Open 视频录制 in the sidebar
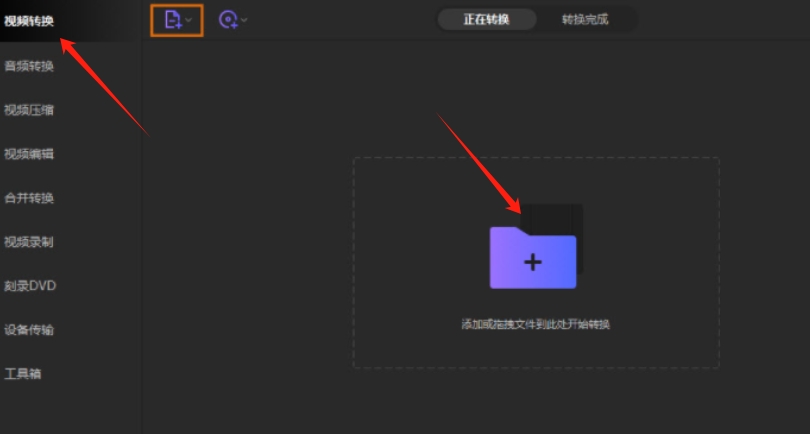This screenshot has width=810, height=434. coord(29,242)
